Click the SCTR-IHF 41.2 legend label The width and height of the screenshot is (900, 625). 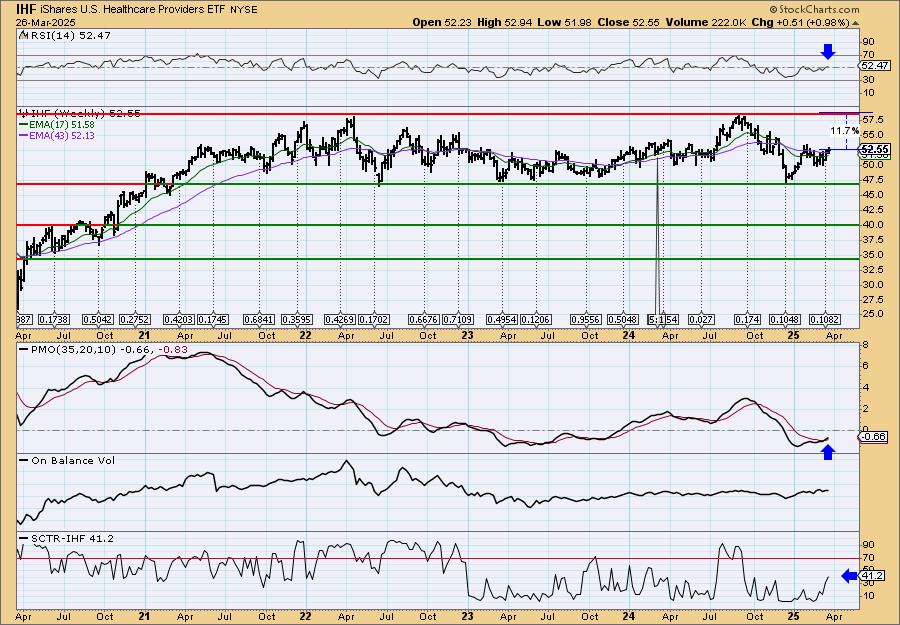pyautogui.click(x=67, y=538)
